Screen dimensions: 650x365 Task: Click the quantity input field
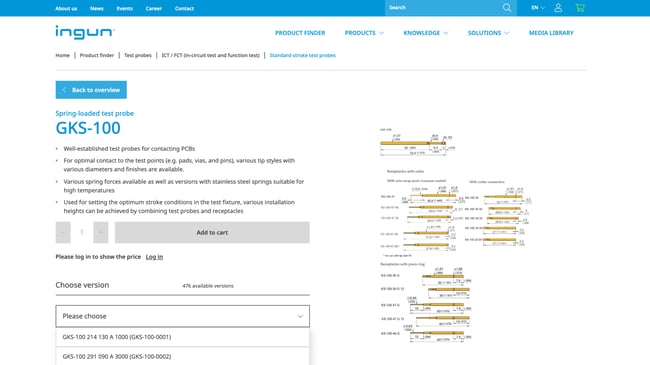tap(82, 232)
